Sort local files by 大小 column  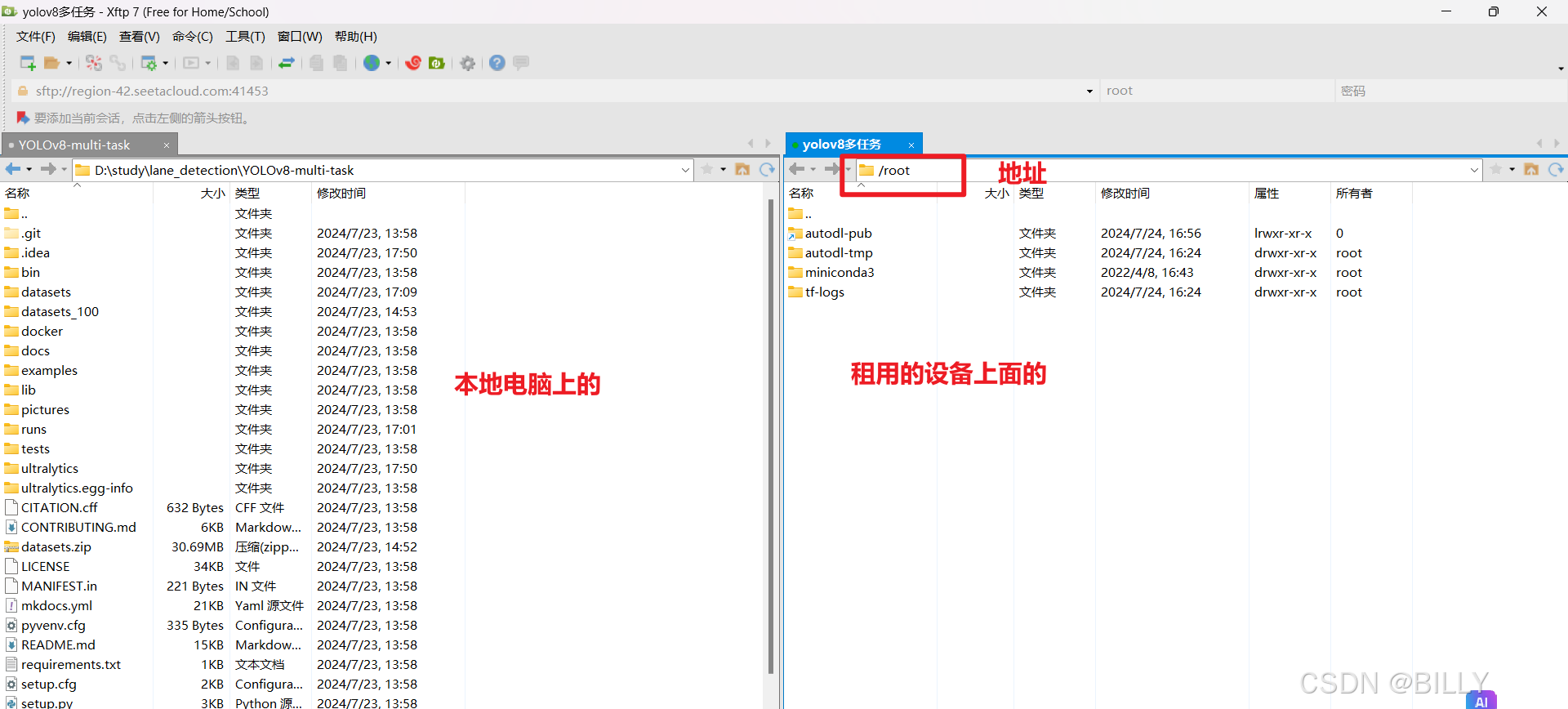click(x=191, y=193)
